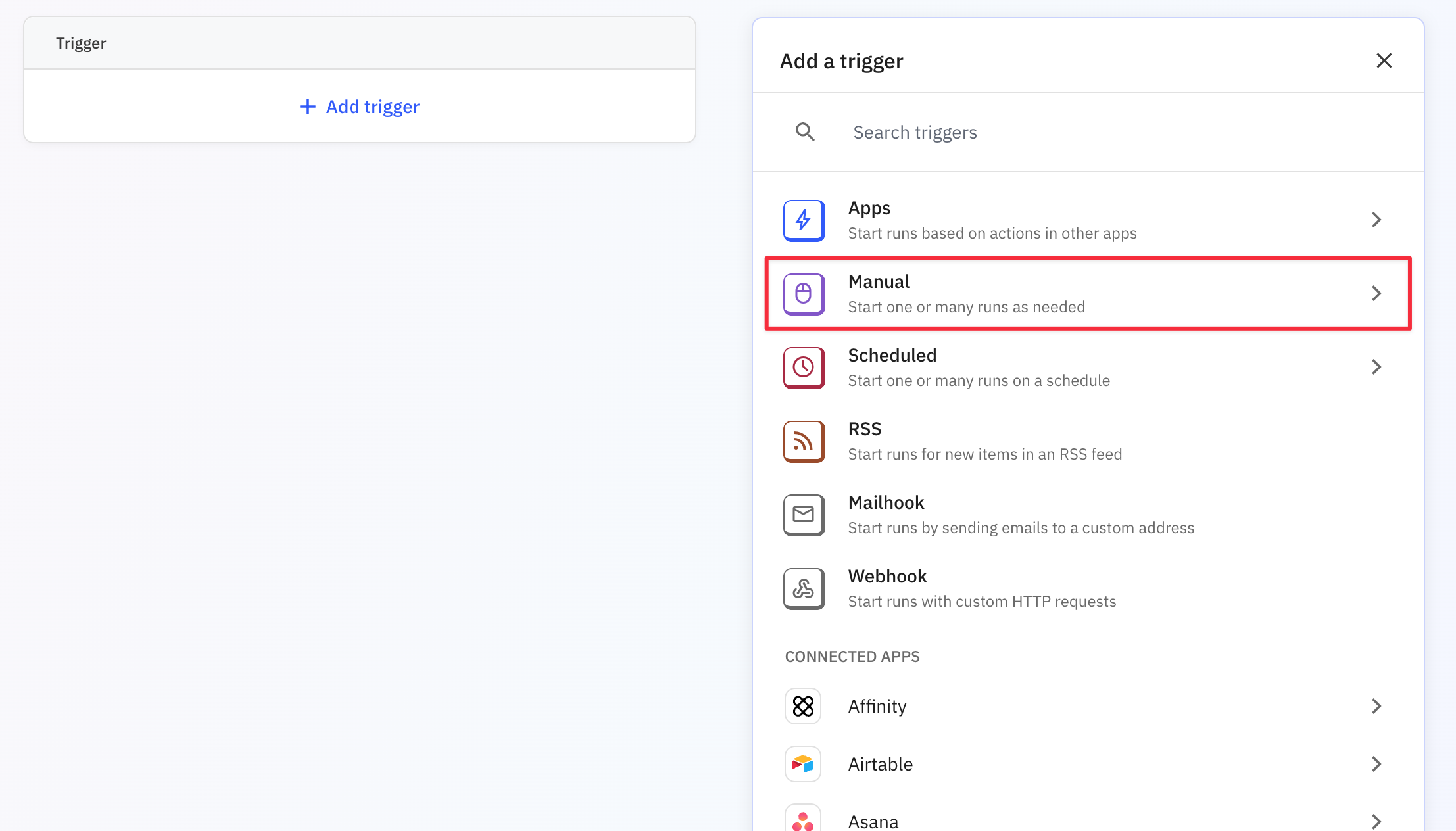Expand the Scheduled trigger chevron
The height and width of the screenshot is (831, 1456).
[x=1376, y=367]
